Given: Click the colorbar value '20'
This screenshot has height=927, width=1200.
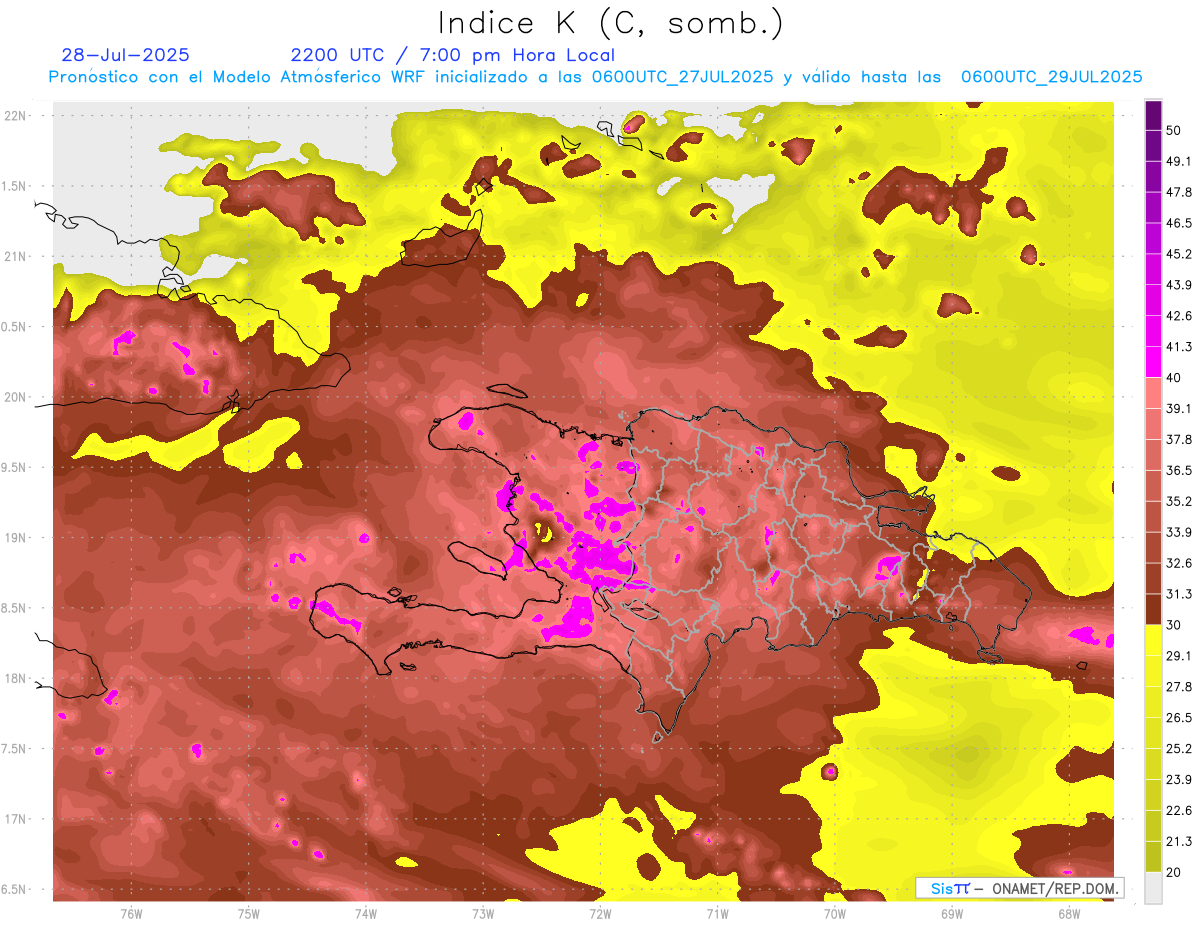Looking at the screenshot, I should click(1175, 872).
